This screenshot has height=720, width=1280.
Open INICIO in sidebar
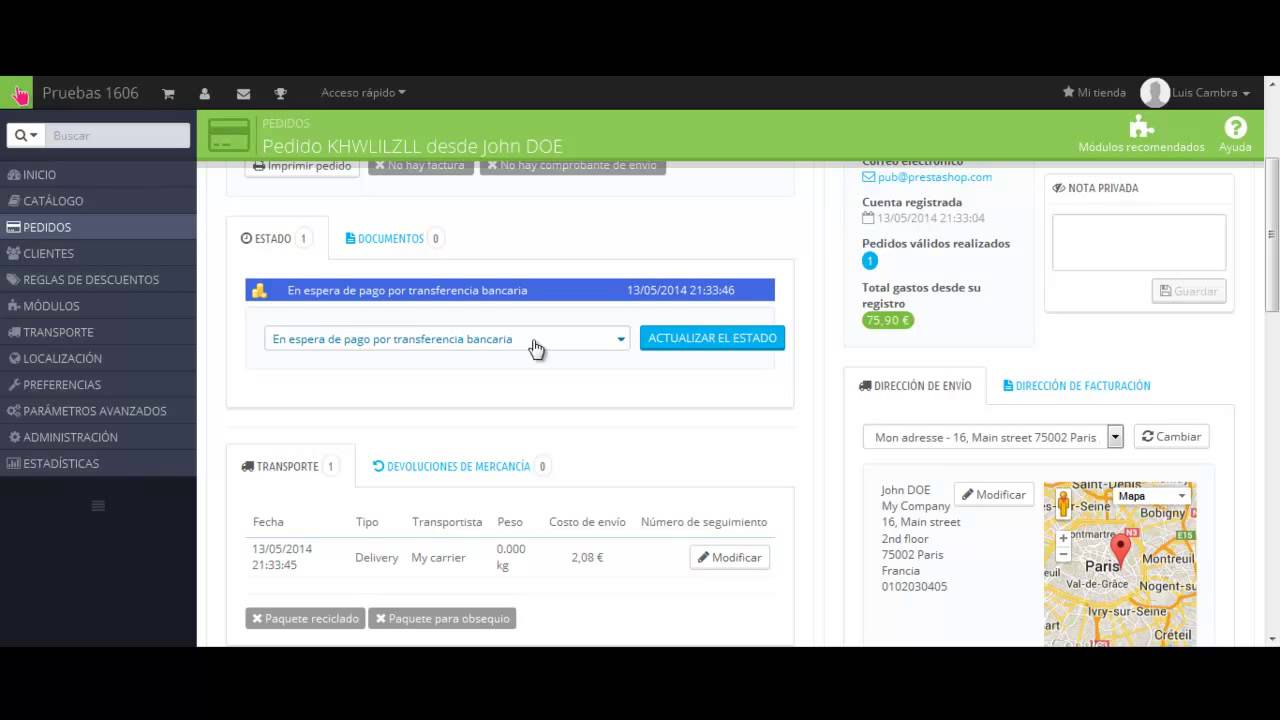click(98, 175)
